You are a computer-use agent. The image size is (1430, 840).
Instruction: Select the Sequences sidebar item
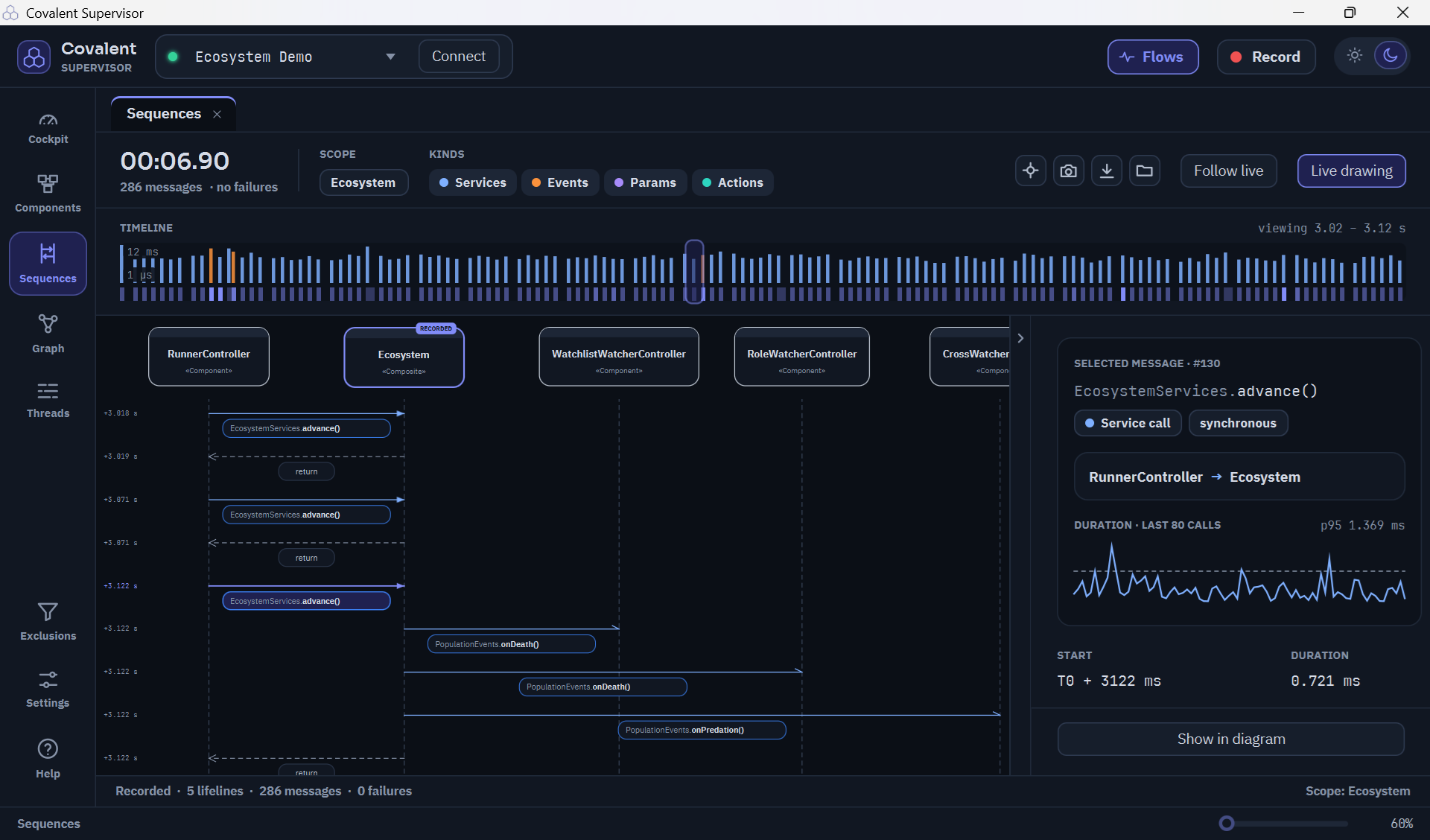[x=48, y=264]
